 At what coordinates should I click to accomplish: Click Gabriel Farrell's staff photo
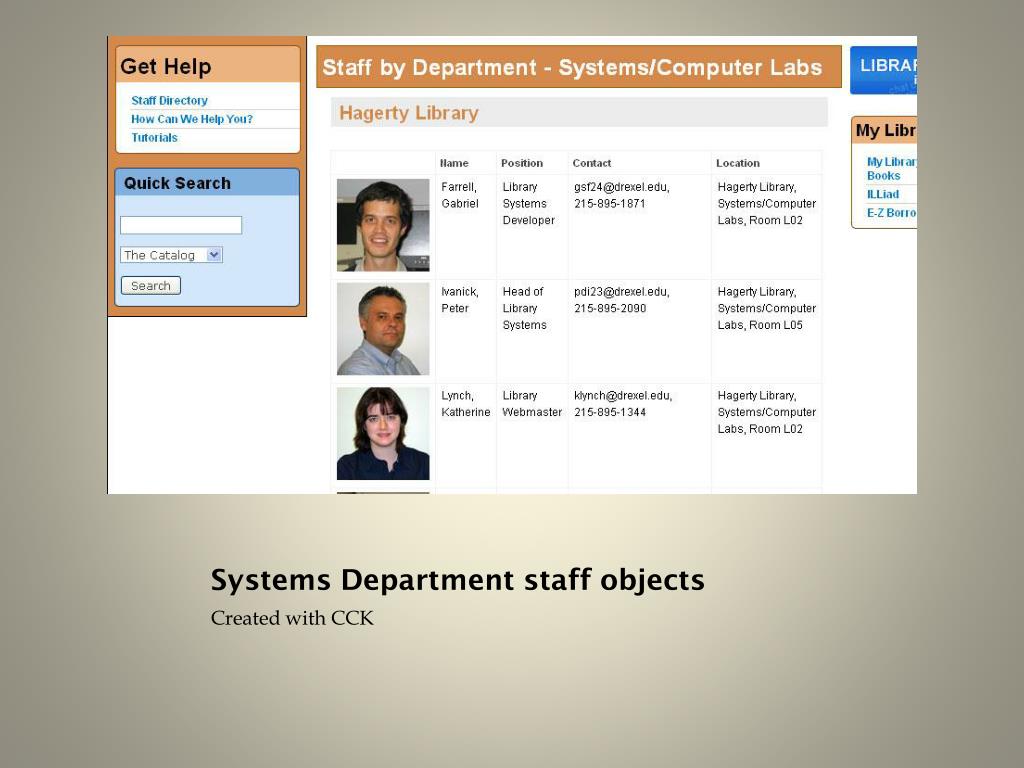[x=383, y=225]
